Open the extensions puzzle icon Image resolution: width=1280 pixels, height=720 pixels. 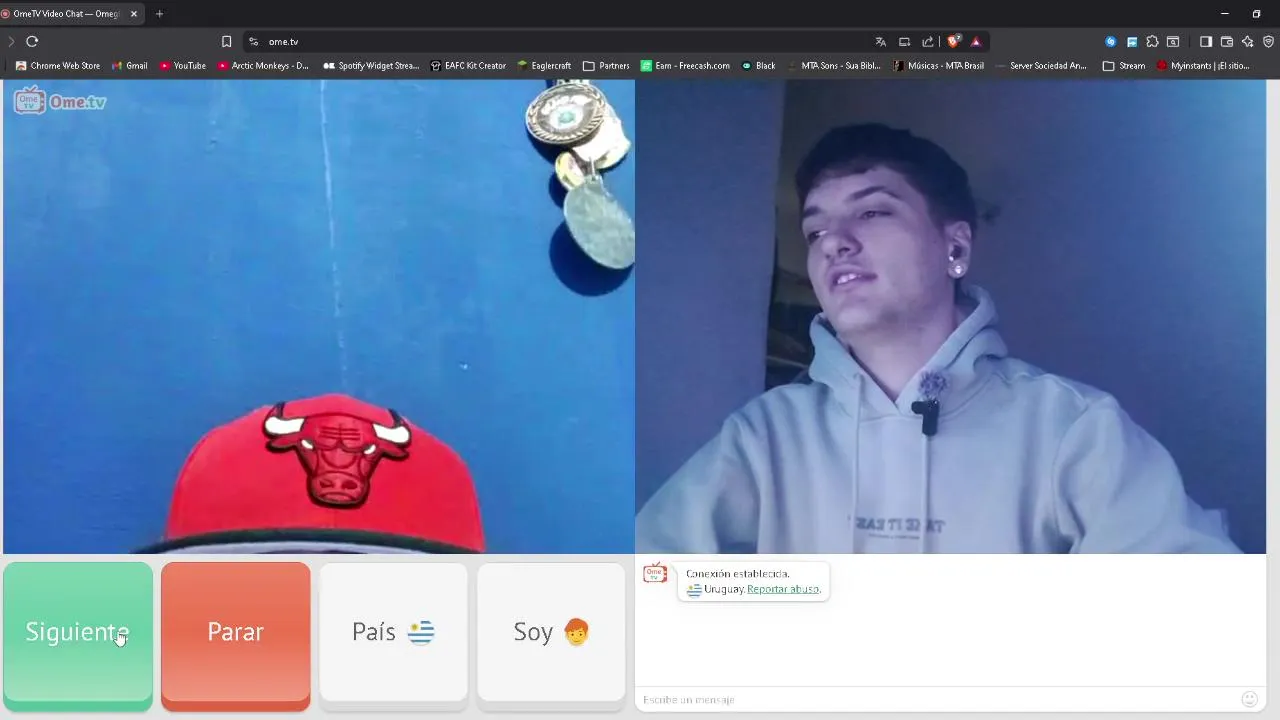pos(1152,41)
